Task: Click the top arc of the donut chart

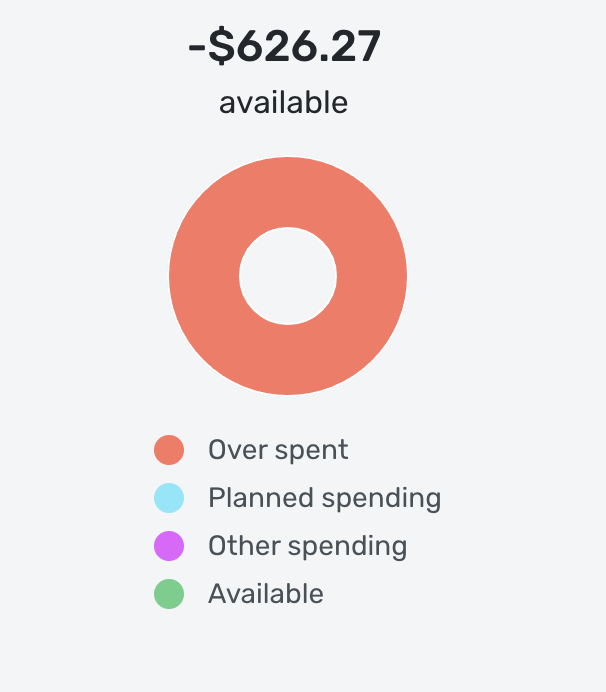Action: click(x=288, y=192)
